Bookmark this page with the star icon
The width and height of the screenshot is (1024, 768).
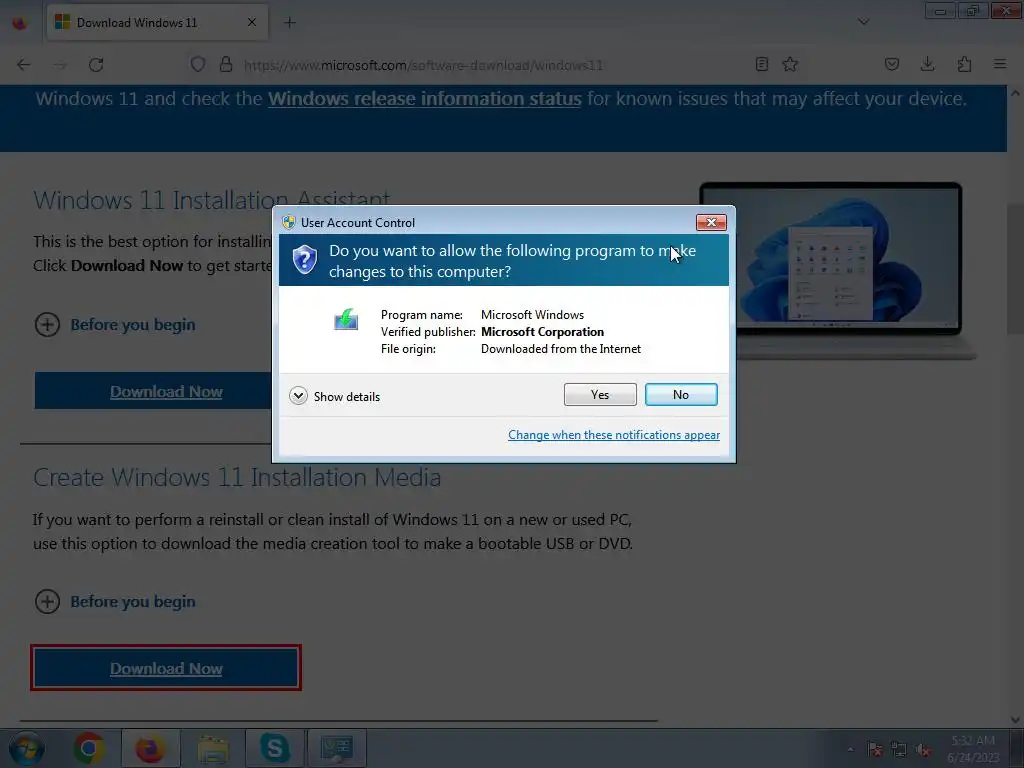point(790,64)
